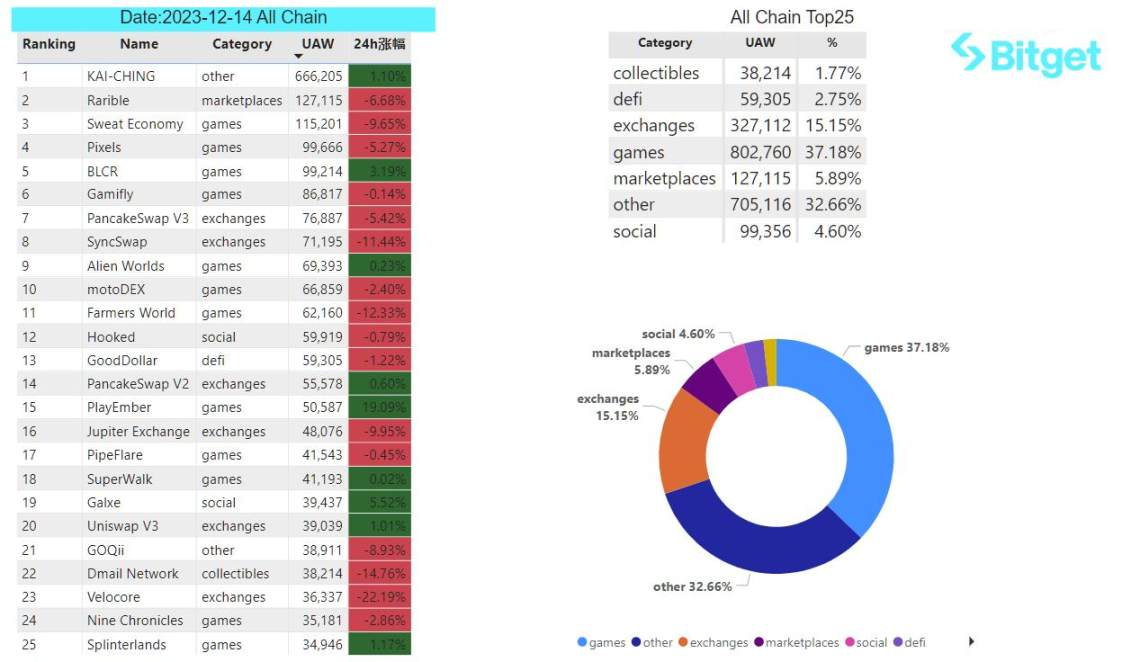Sort the table by Category header

click(241, 44)
